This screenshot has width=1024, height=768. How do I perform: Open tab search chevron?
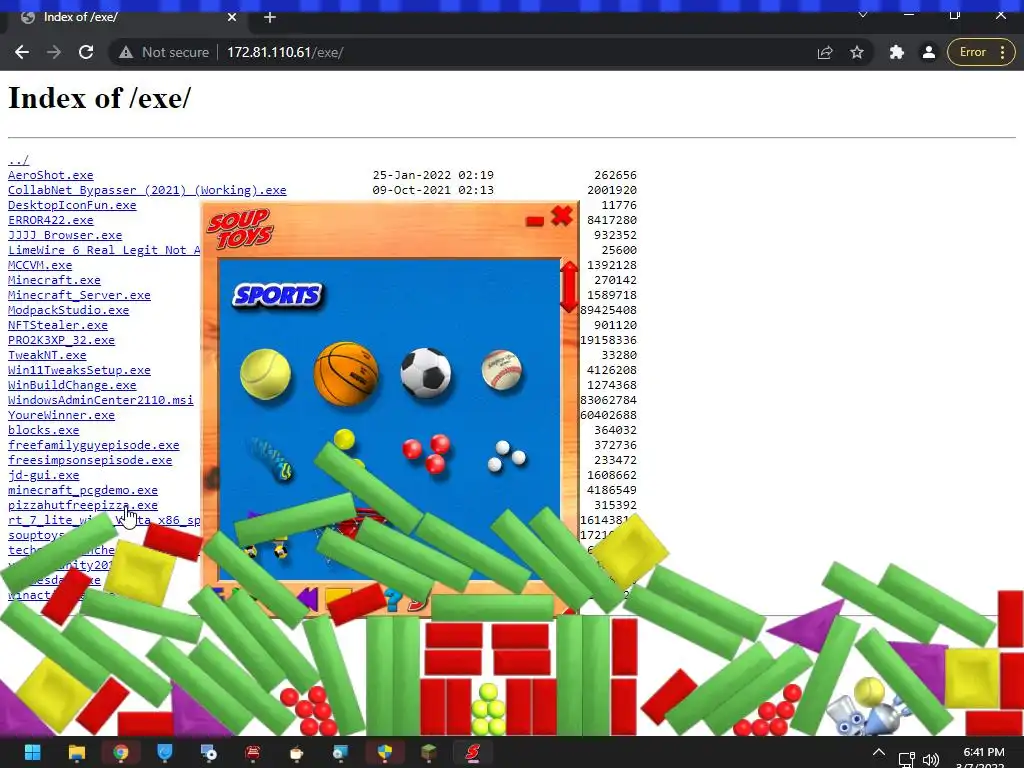pyautogui.click(x=863, y=14)
